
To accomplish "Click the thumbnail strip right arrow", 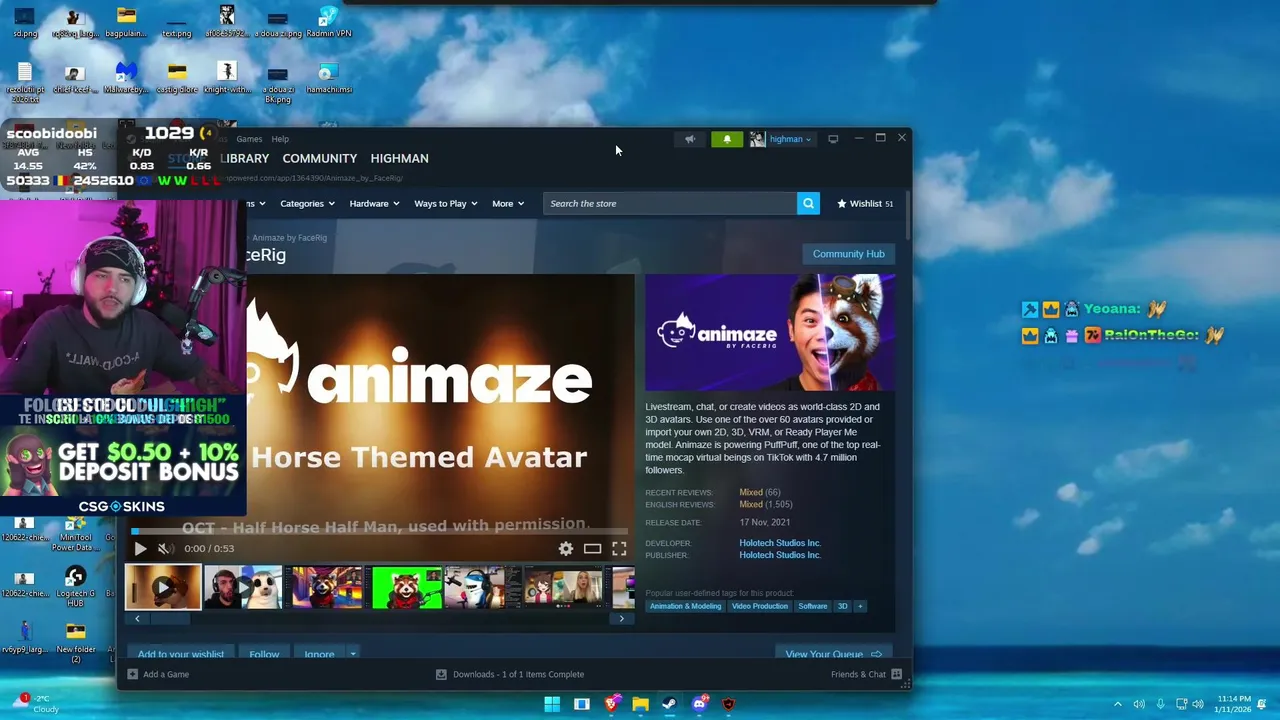I will click(x=621, y=619).
